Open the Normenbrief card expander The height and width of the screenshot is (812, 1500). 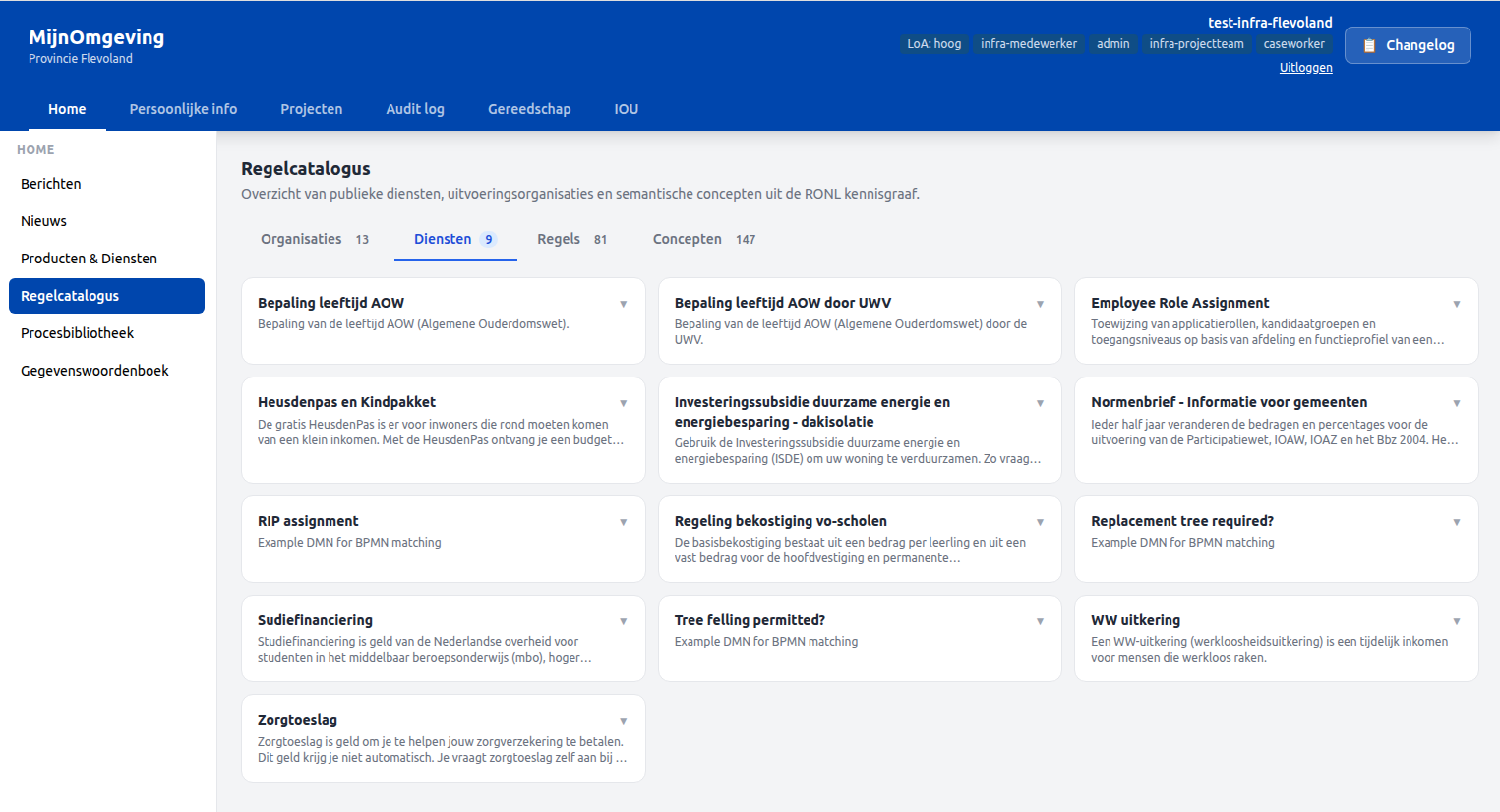point(1457,403)
